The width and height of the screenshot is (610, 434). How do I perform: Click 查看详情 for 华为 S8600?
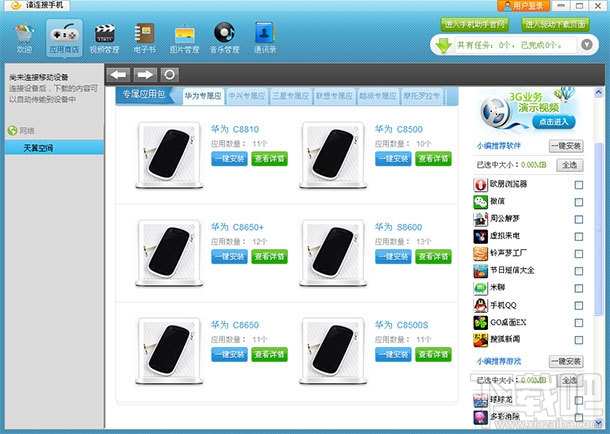(433, 257)
